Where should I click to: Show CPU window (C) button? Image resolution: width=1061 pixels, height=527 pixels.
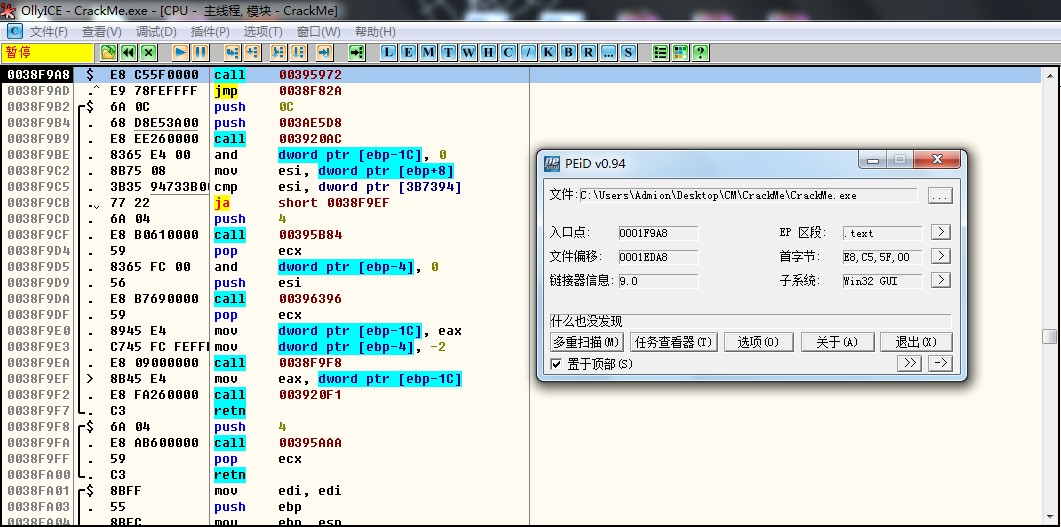pos(508,53)
